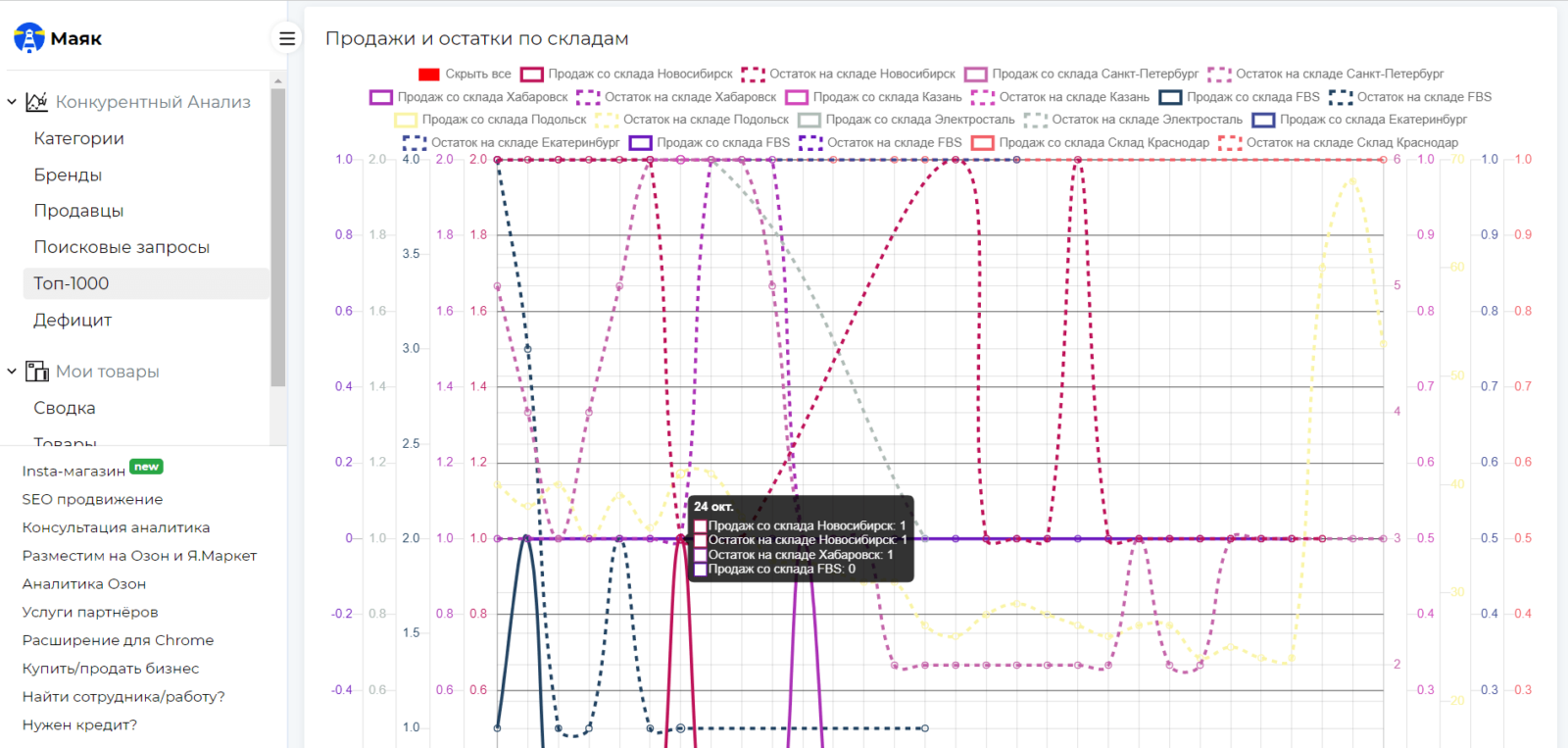Toggle the hamburger sidebar menu button

click(287, 38)
